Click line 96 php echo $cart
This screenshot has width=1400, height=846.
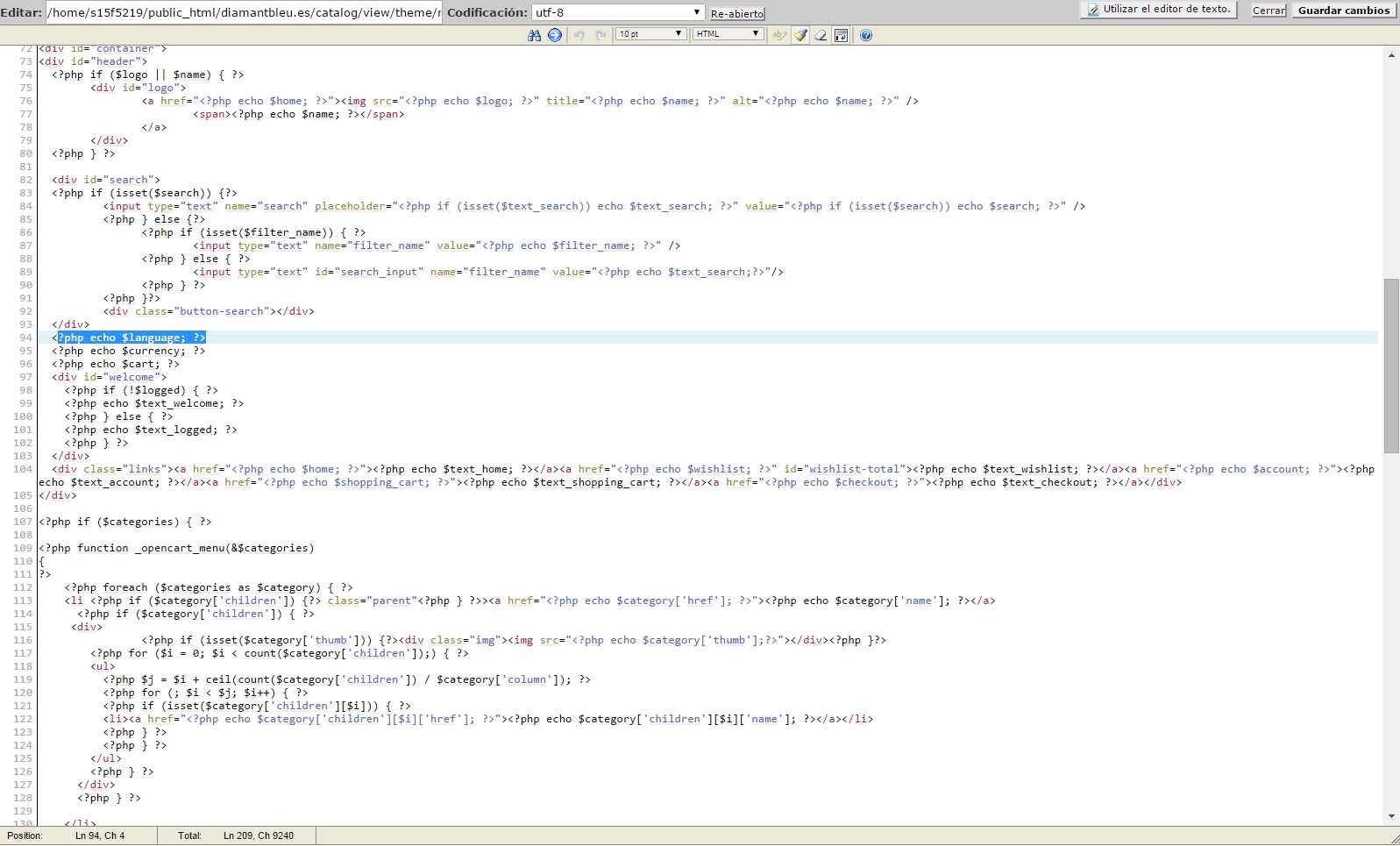click(116, 364)
